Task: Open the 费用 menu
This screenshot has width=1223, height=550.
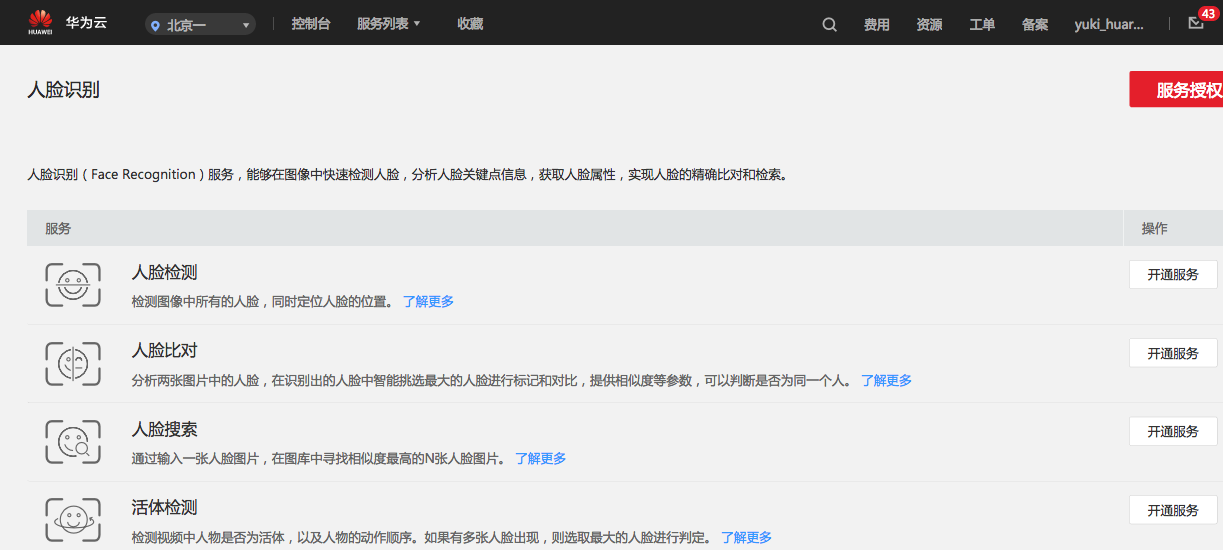Action: (877, 25)
